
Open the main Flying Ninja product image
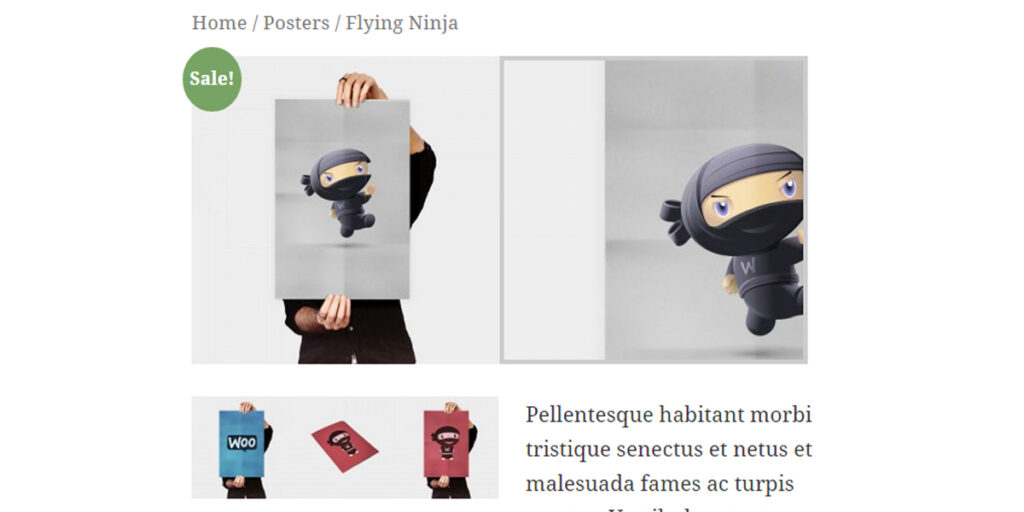[x=345, y=210]
